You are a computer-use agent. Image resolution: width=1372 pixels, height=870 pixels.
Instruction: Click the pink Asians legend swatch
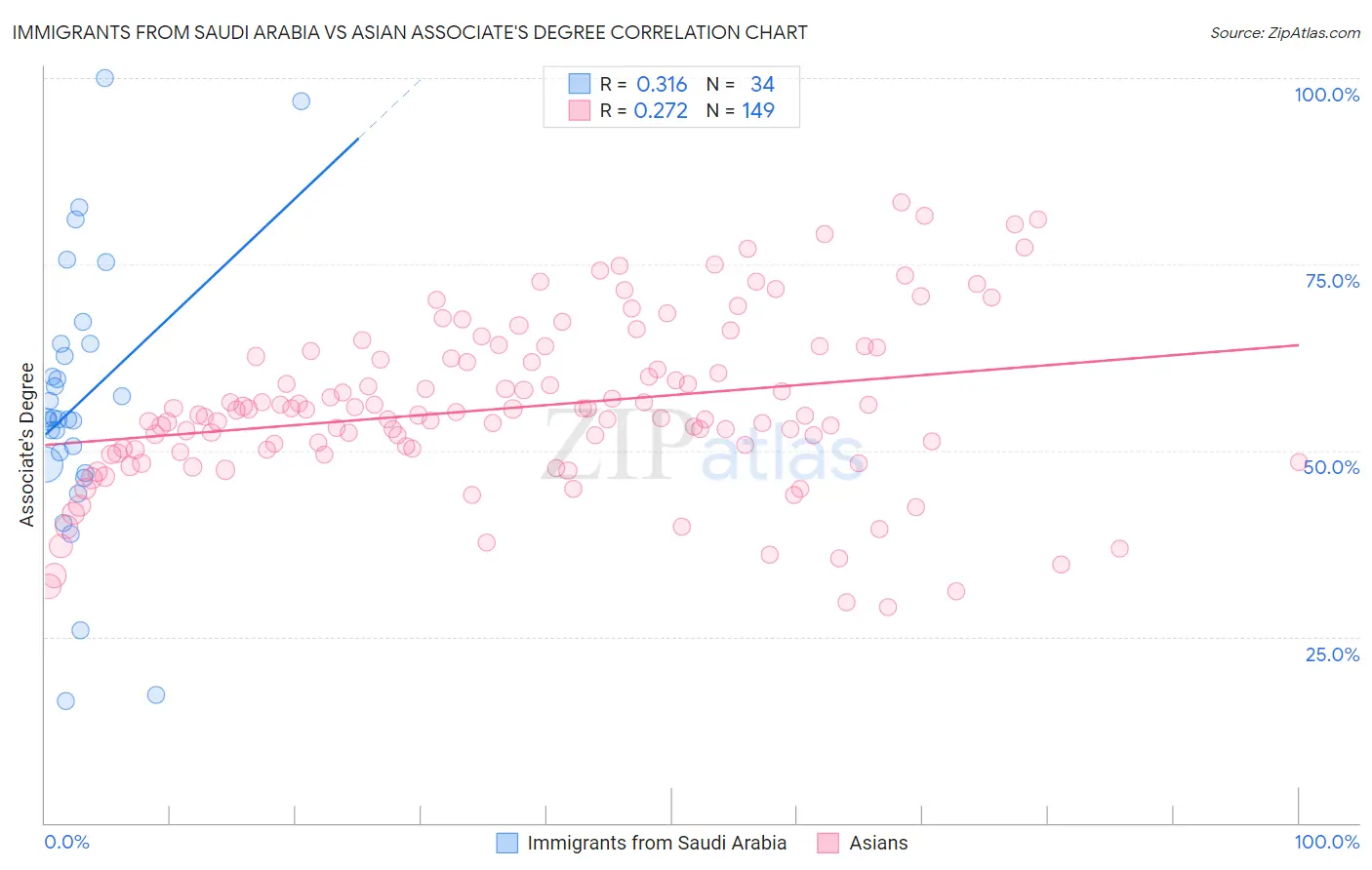tap(828, 843)
